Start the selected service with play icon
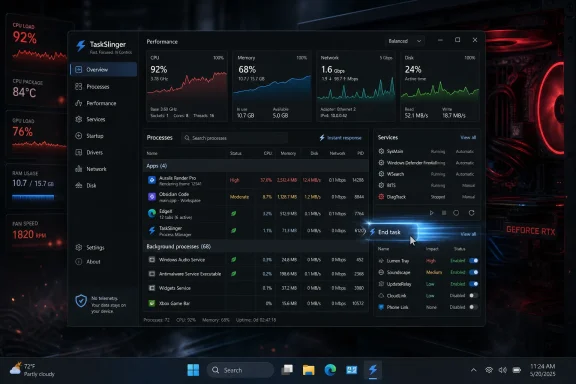 (x=432, y=213)
